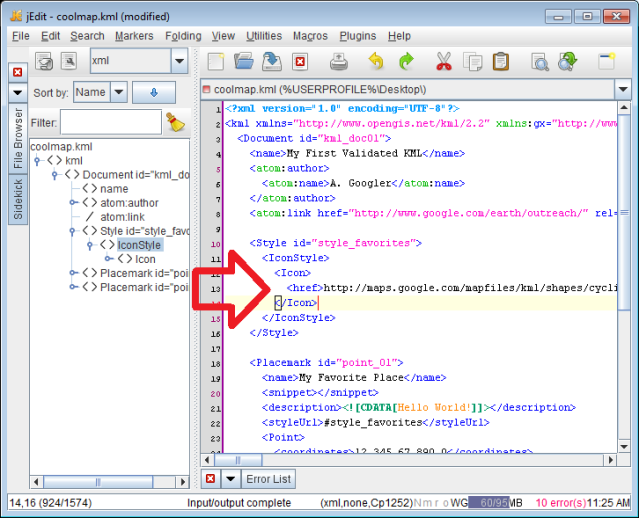Paste with the clipboard icon
Viewport: 639px width, 518px height.
click(x=500, y=62)
